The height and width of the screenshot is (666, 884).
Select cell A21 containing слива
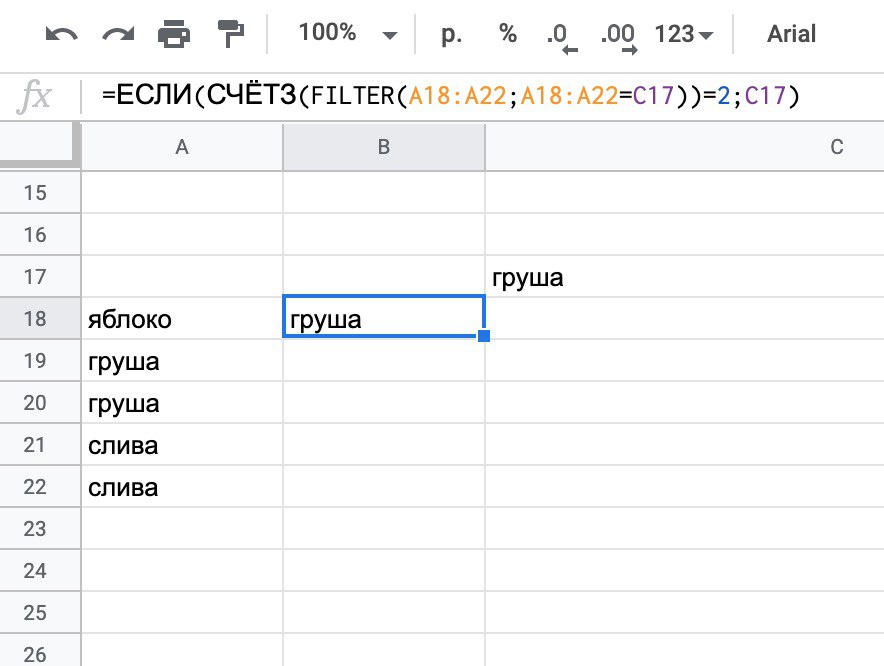[x=182, y=445]
